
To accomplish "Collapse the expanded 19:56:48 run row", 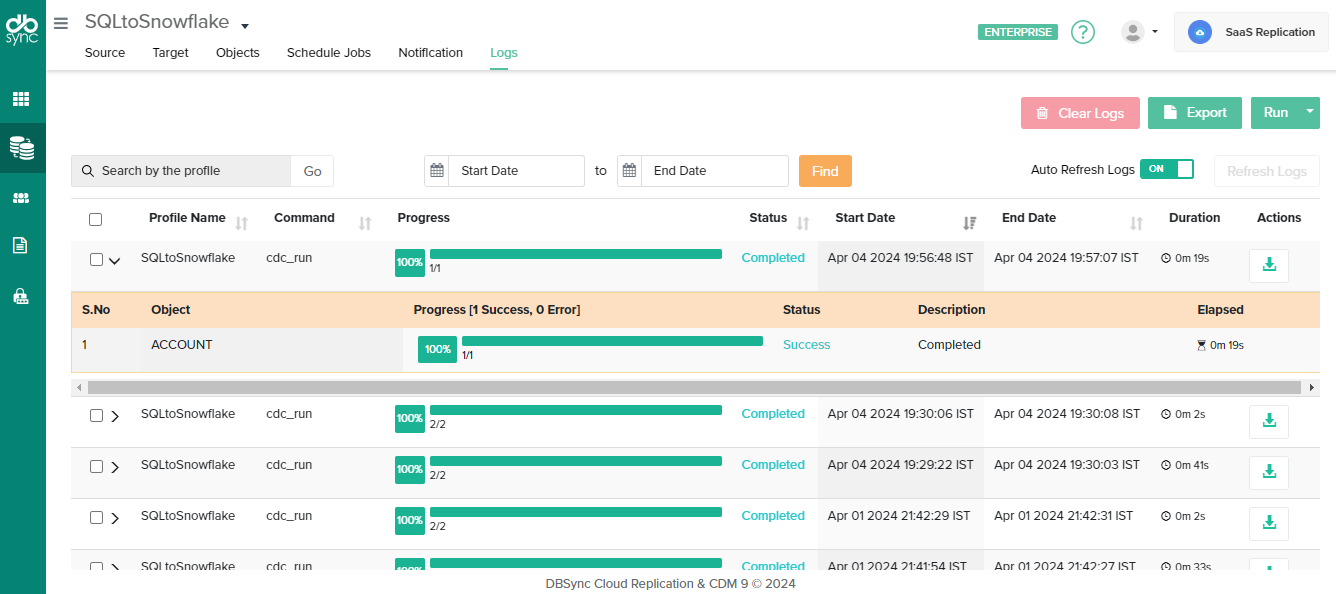I will (114, 261).
